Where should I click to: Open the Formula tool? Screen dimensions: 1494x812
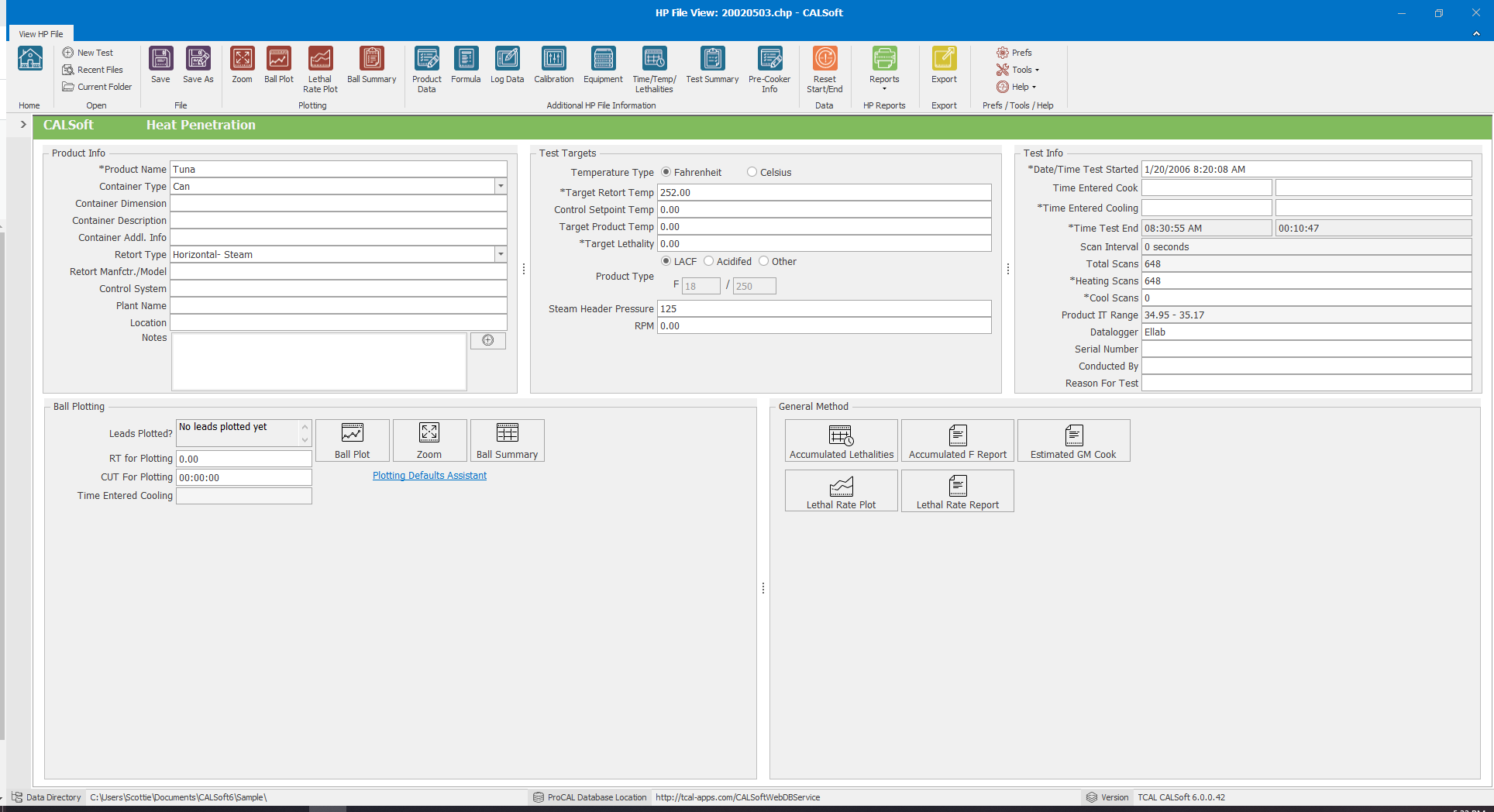(466, 65)
